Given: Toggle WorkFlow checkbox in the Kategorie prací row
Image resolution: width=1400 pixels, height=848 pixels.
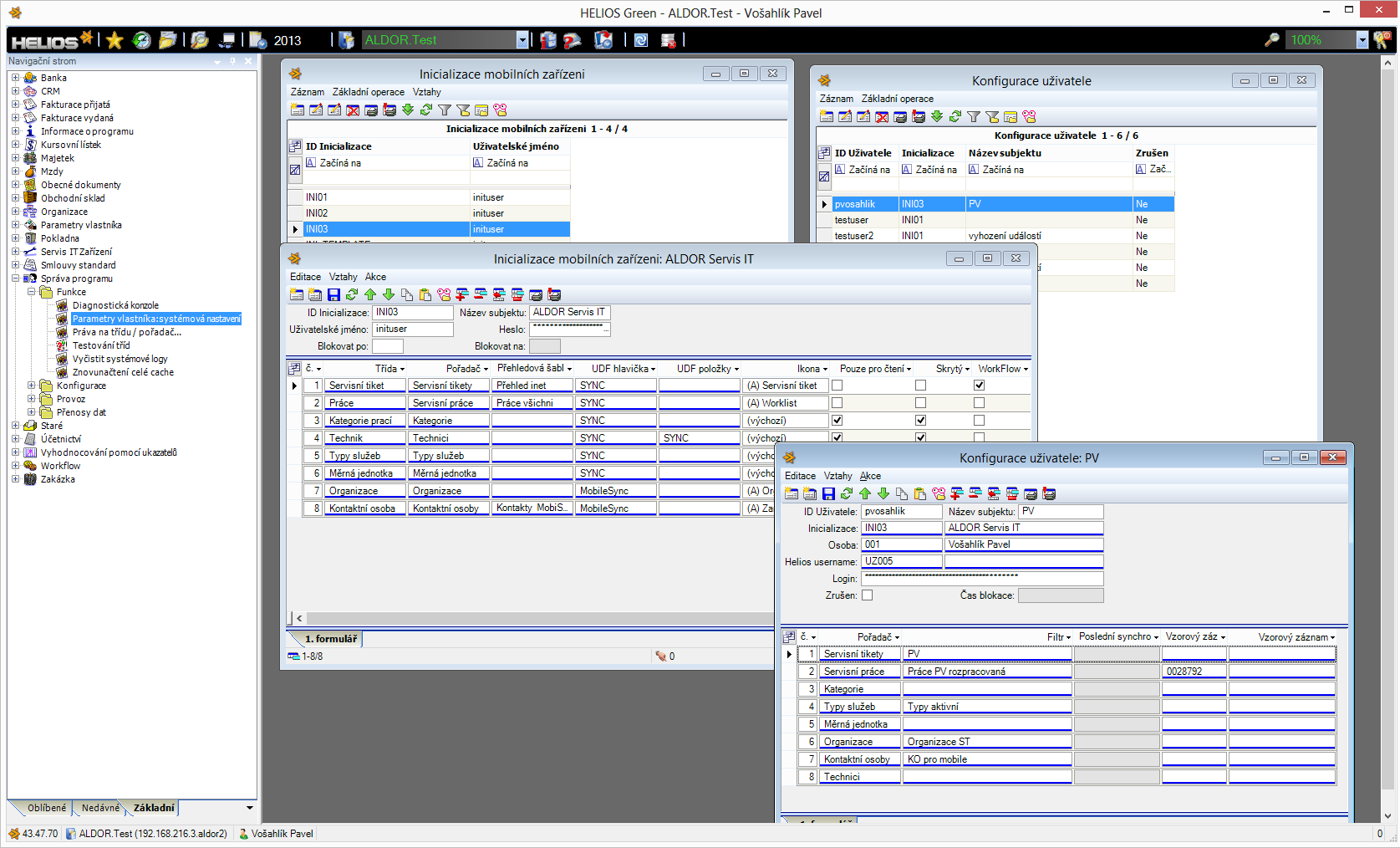Looking at the screenshot, I should click(x=979, y=421).
